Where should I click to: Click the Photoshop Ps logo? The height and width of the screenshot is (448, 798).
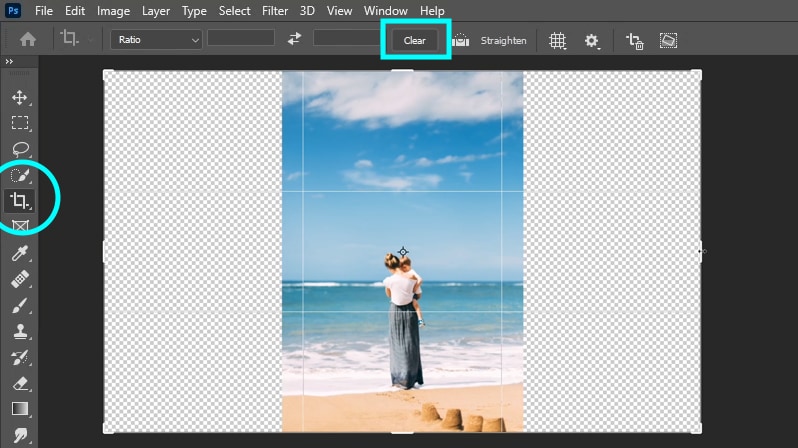13,10
